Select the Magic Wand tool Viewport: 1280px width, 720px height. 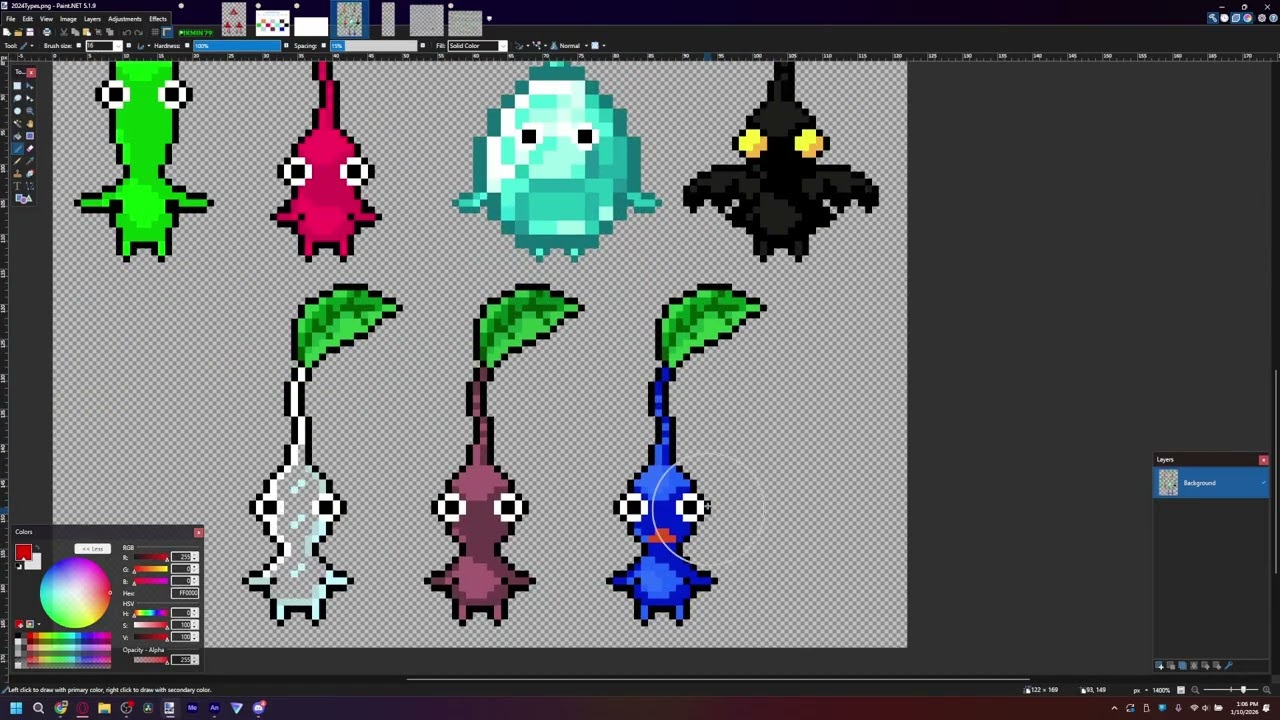point(17,123)
